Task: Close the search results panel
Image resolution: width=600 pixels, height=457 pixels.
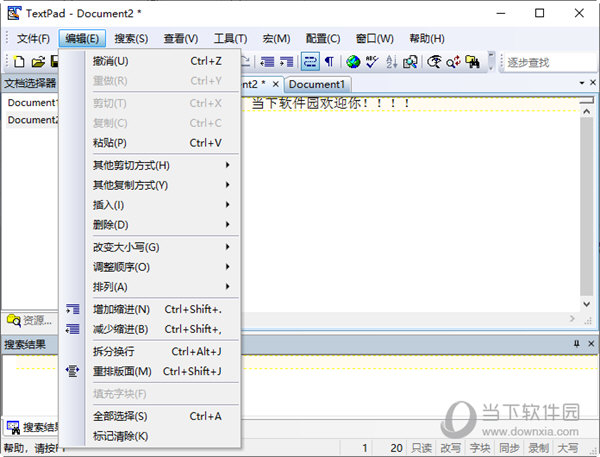Action: (x=590, y=344)
